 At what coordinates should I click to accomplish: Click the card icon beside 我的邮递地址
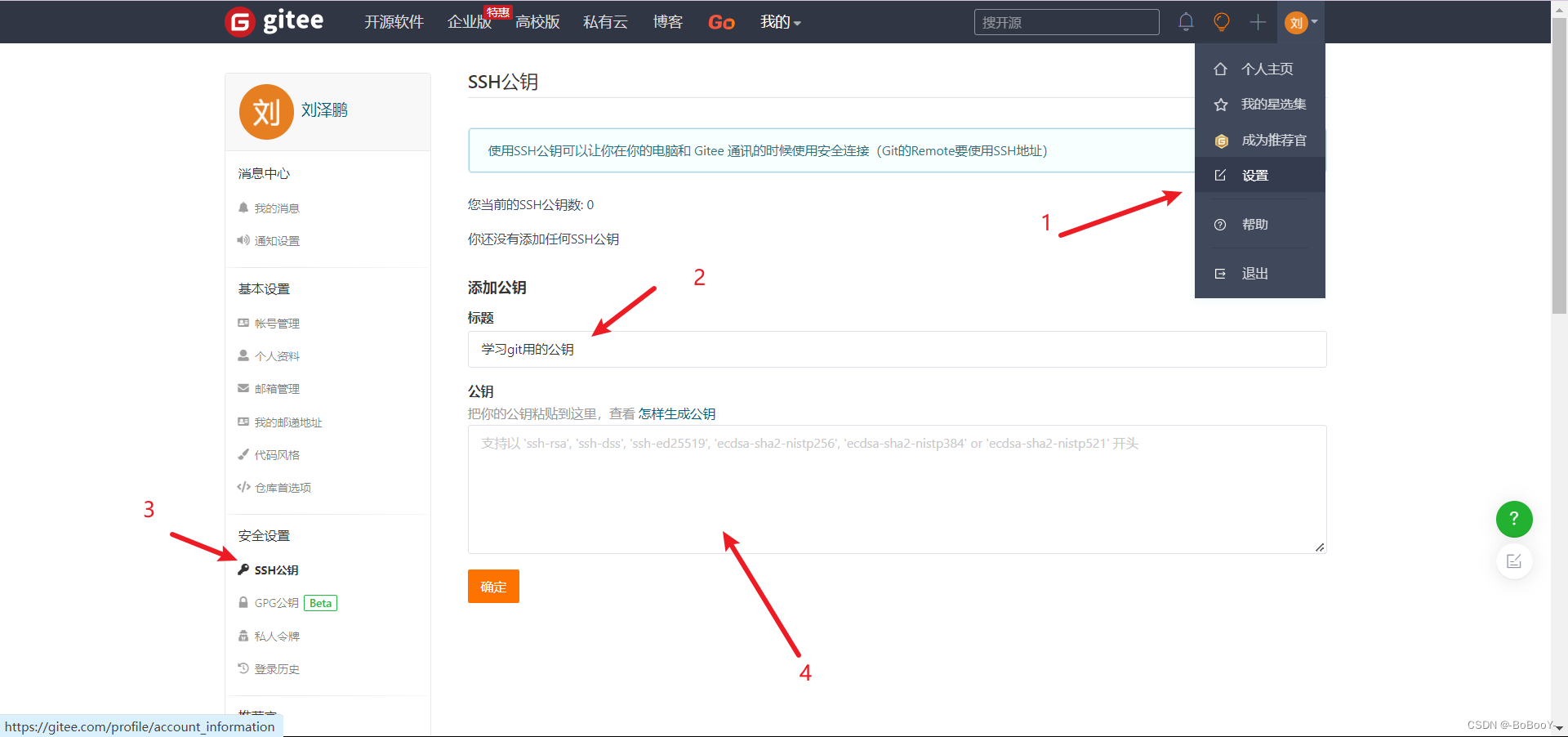coord(243,422)
